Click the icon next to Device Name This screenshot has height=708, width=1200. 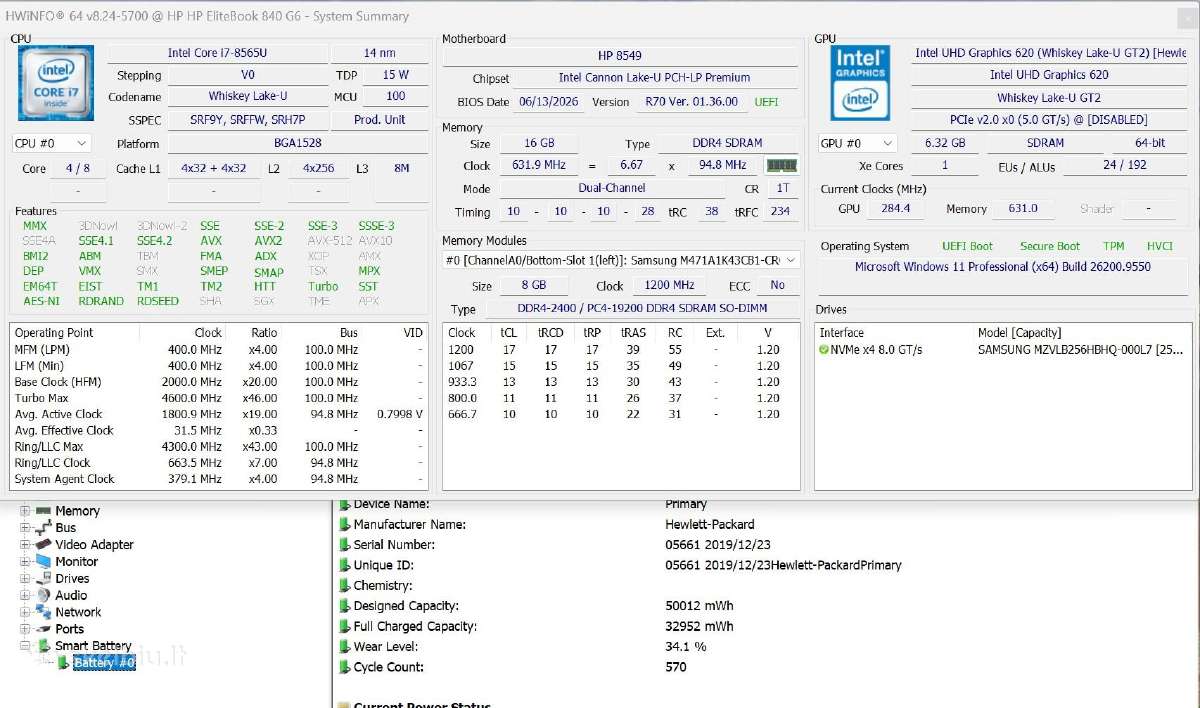pos(345,504)
